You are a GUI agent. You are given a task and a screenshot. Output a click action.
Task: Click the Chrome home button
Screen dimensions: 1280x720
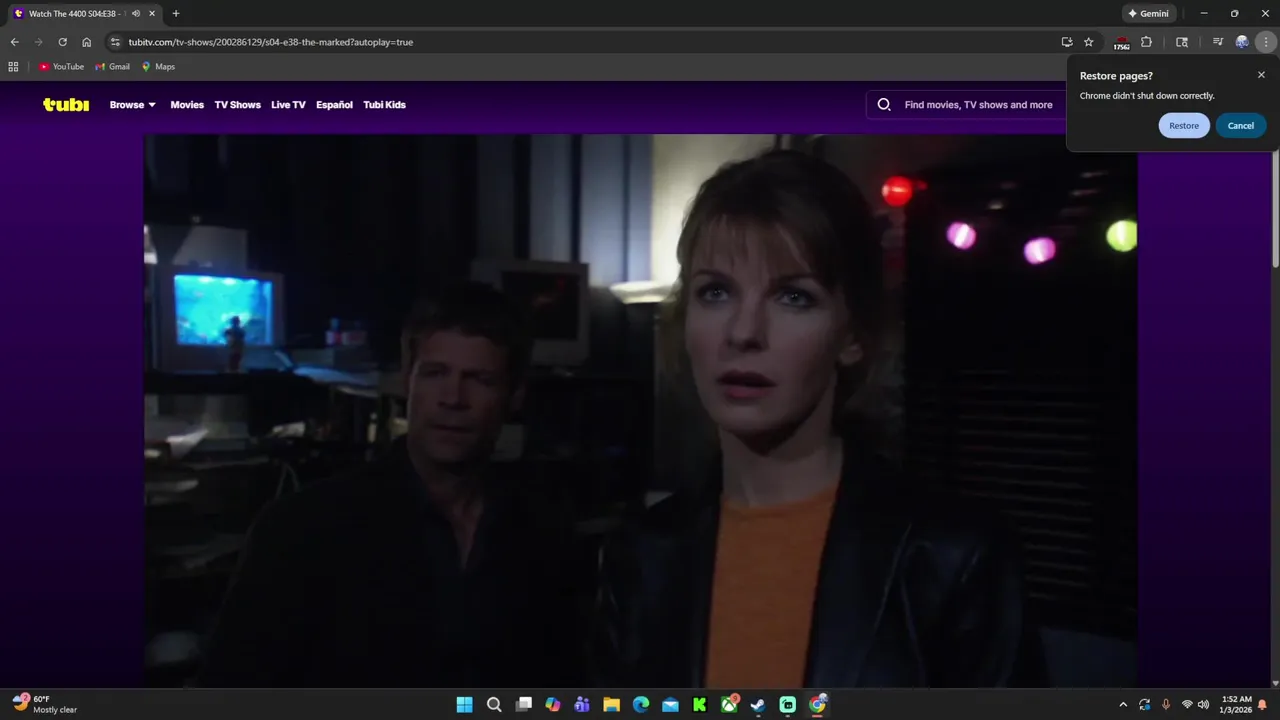[87, 42]
